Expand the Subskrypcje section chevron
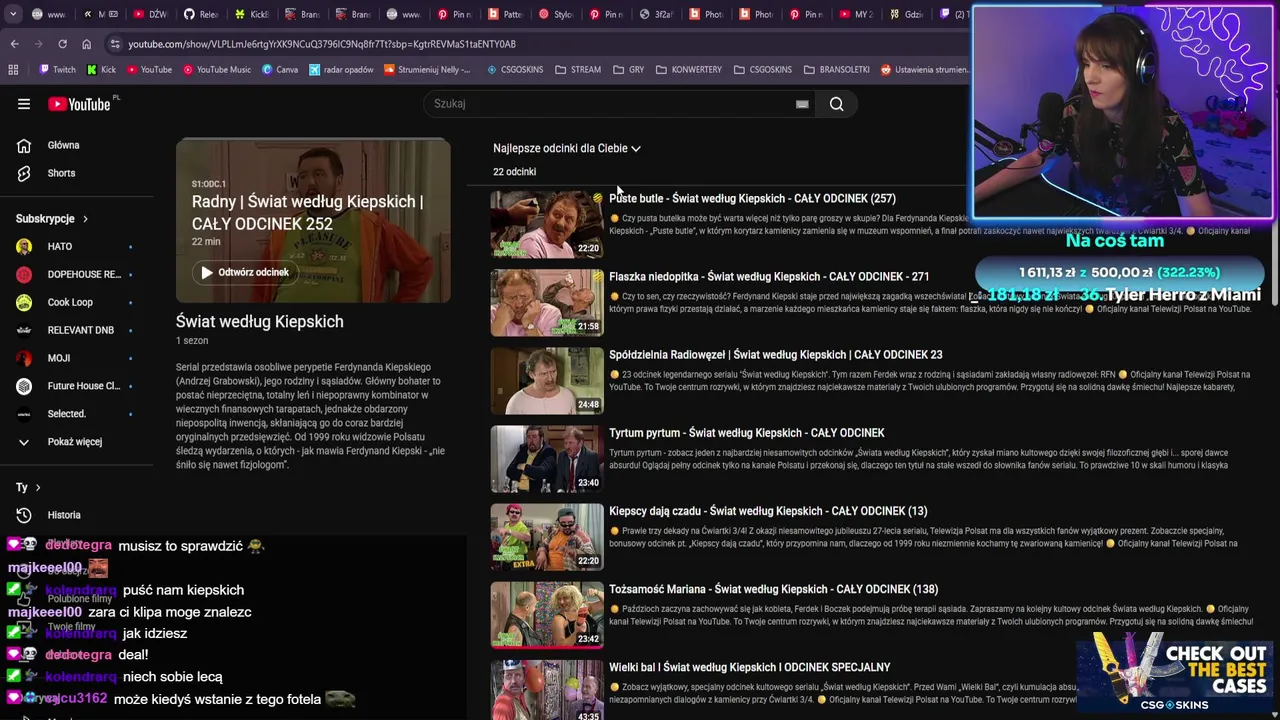Screen dimensions: 1280x720 (85, 219)
